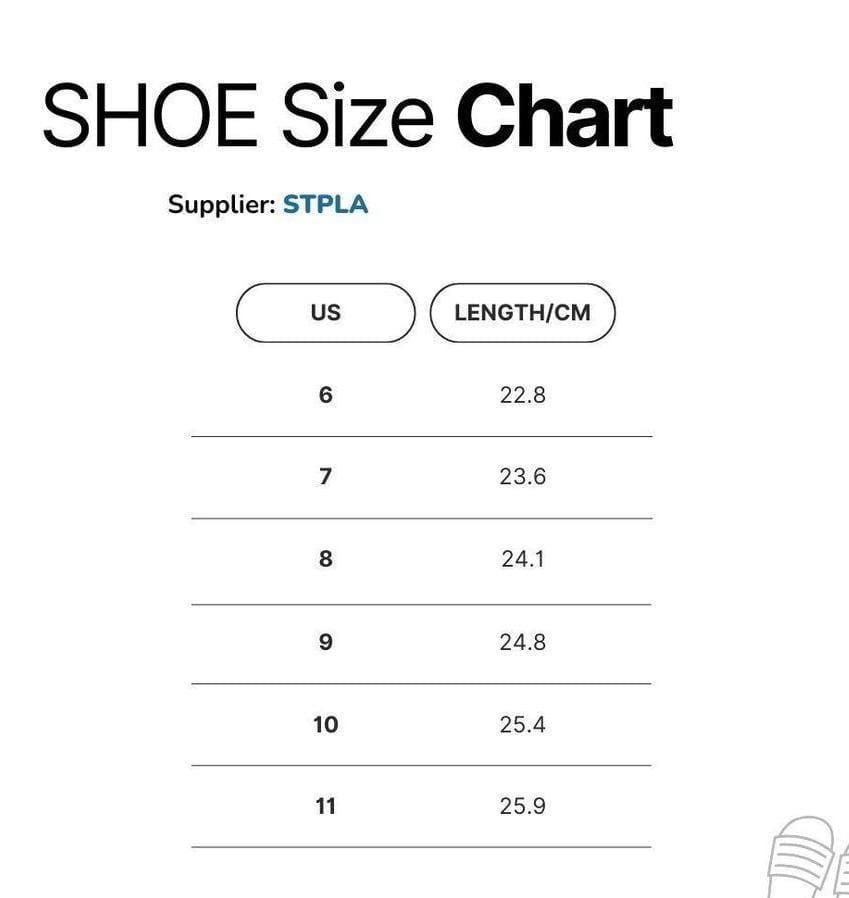Select US size 6 row

(325, 395)
